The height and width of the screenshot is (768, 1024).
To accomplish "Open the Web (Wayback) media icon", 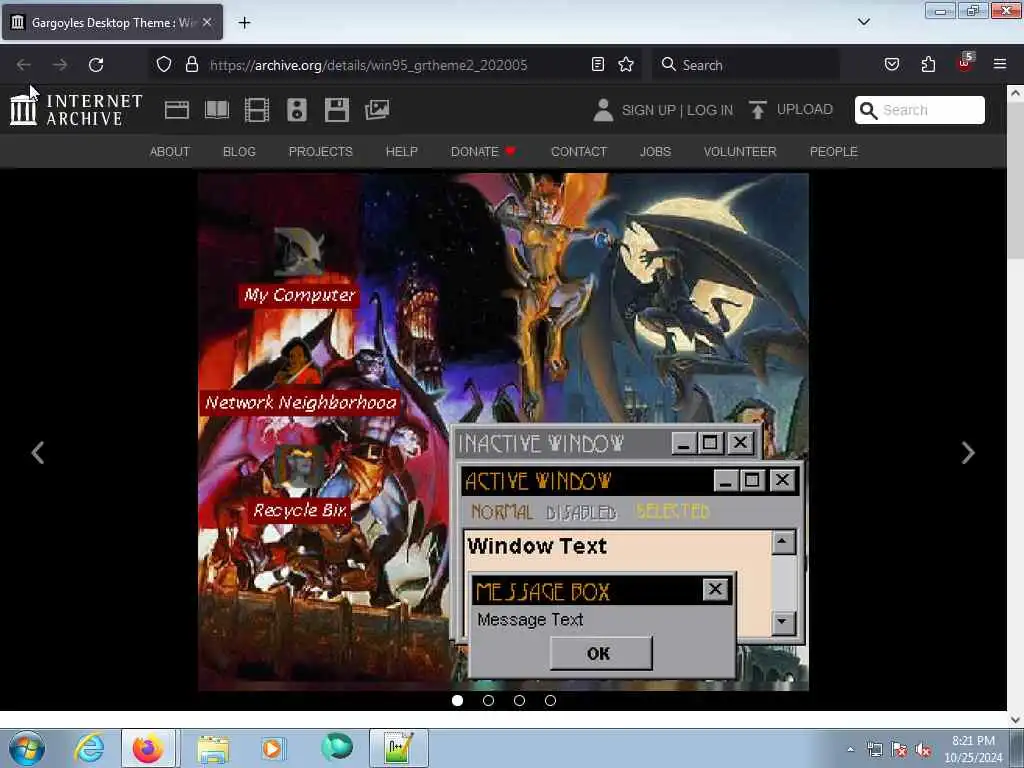I will click(176, 110).
